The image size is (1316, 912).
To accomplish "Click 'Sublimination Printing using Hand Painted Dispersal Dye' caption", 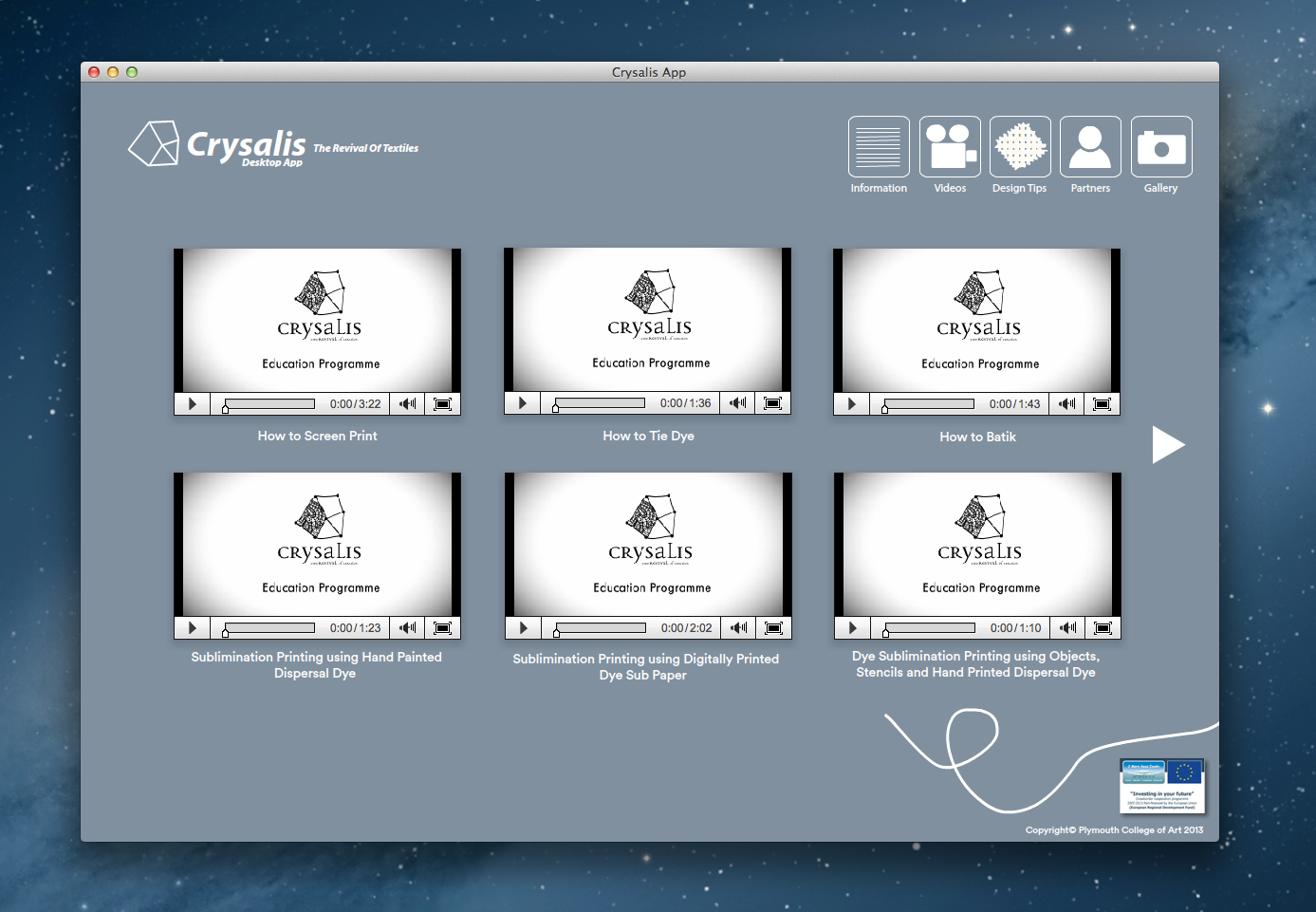I will click(x=316, y=664).
